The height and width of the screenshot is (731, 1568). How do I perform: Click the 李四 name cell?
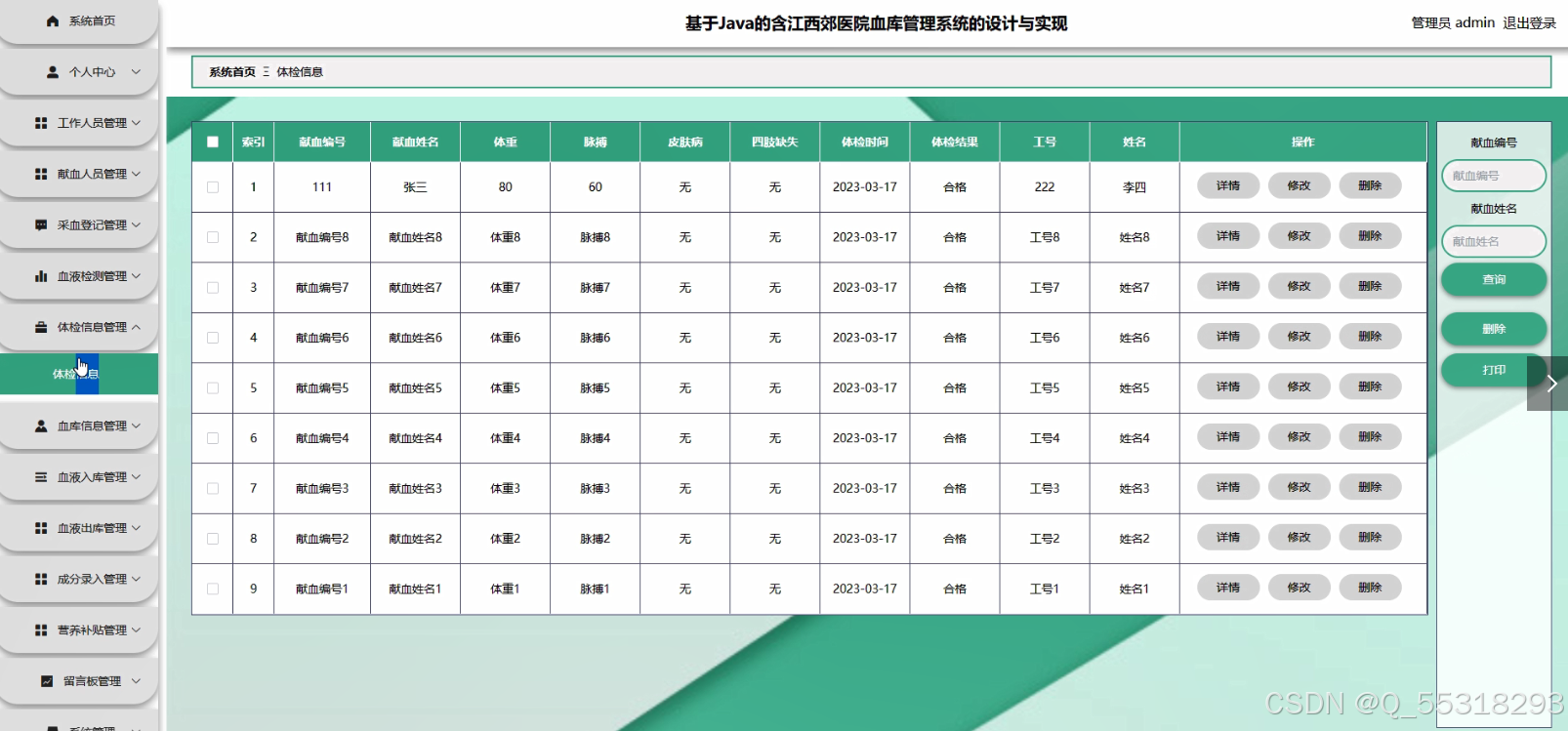pyautogui.click(x=1135, y=187)
